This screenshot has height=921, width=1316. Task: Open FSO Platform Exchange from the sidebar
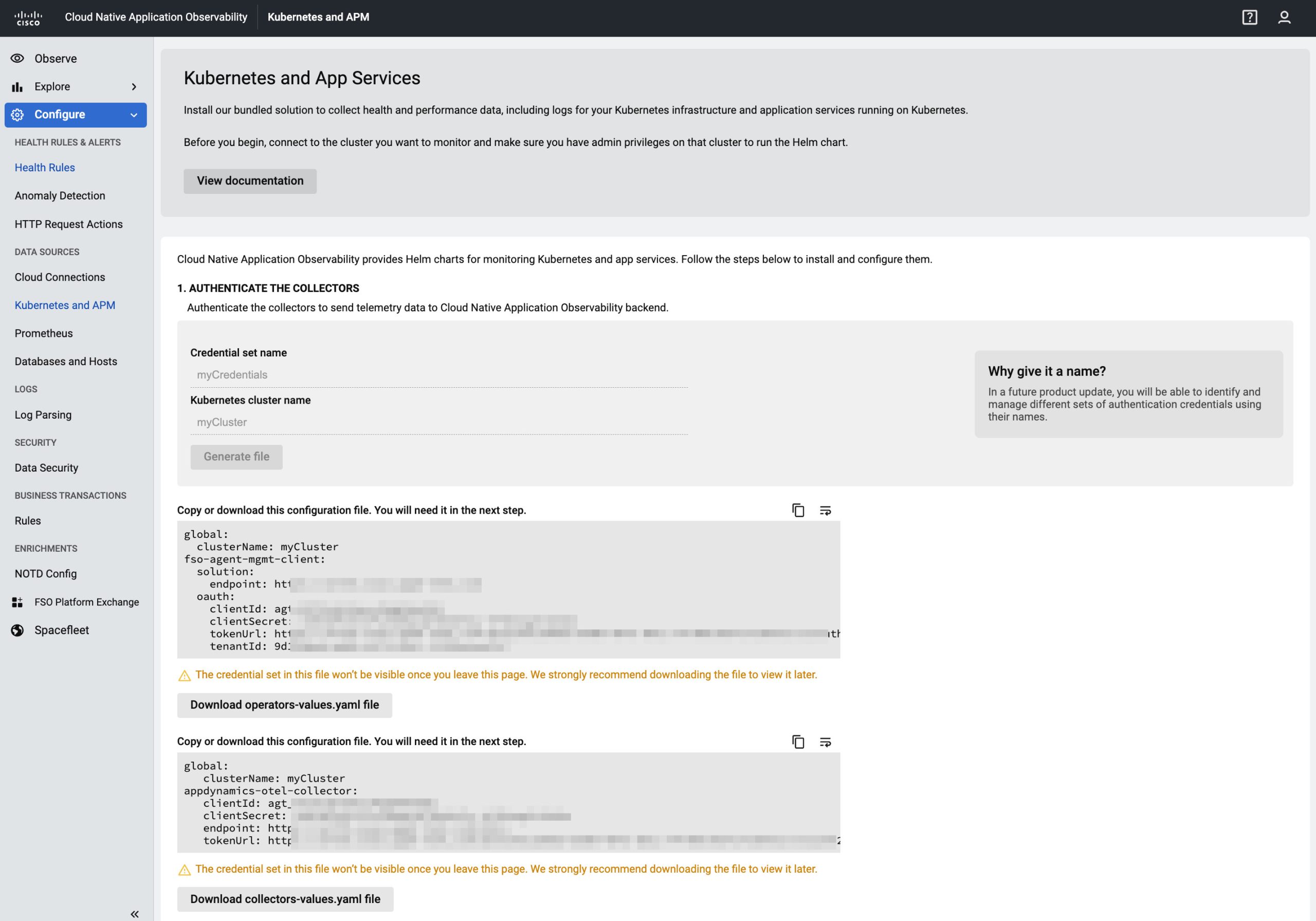pos(86,602)
